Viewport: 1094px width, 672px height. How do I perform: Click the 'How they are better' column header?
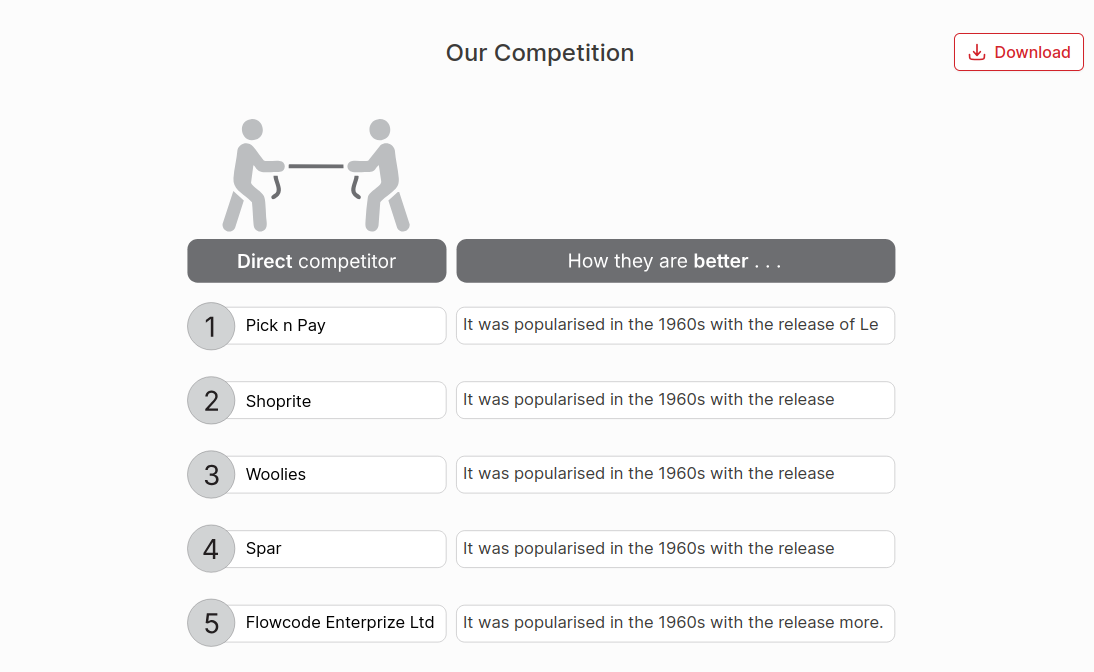coord(675,261)
